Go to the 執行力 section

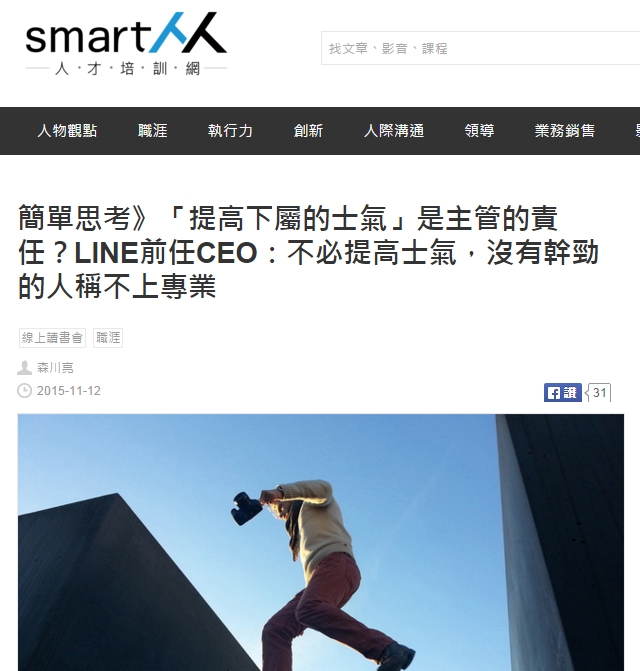click(231, 131)
